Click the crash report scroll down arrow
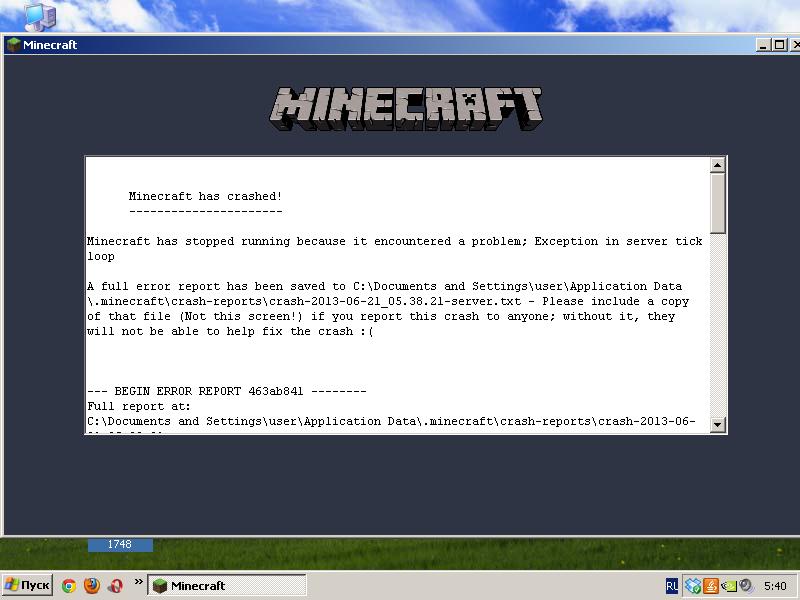Image resolution: width=800 pixels, height=600 pixels. [x=717, y=424]
